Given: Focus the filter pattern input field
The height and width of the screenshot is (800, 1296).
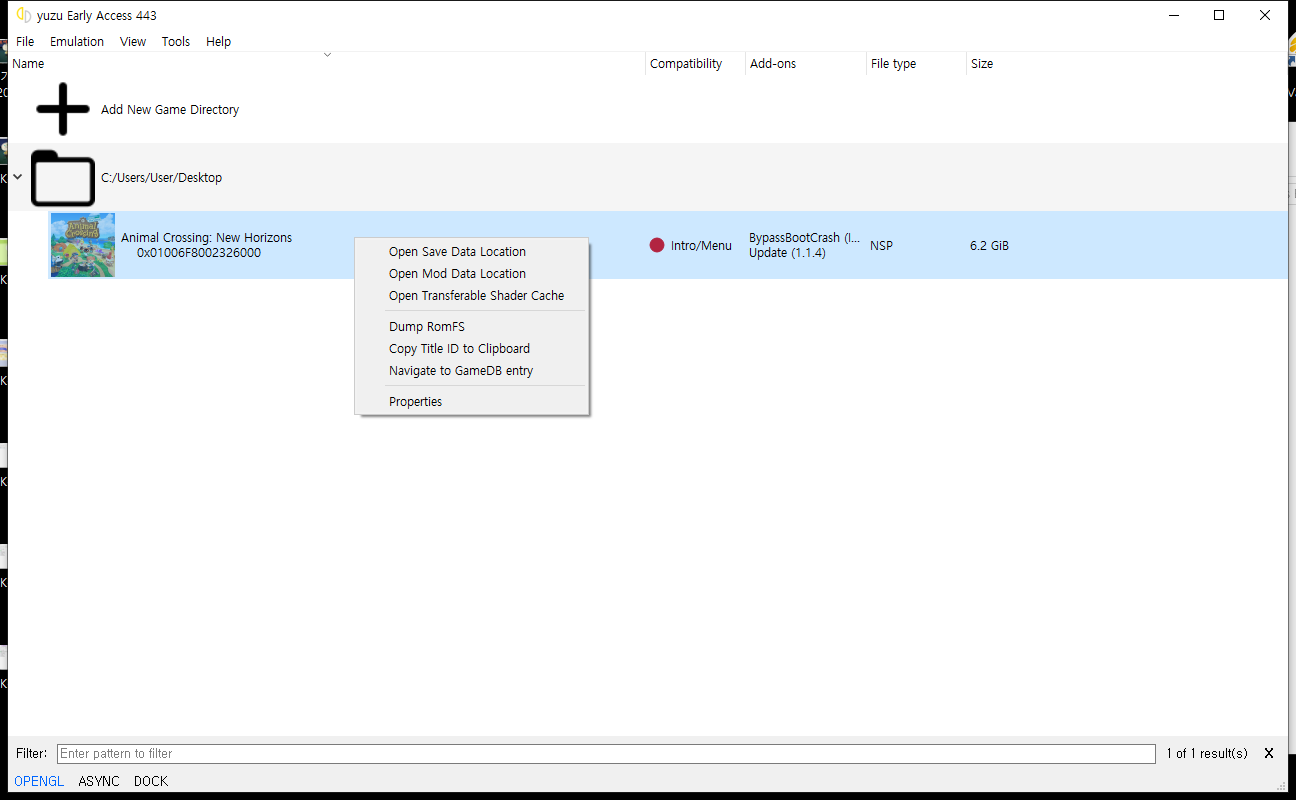Looking at the screenshot, I should pos(606,753).
